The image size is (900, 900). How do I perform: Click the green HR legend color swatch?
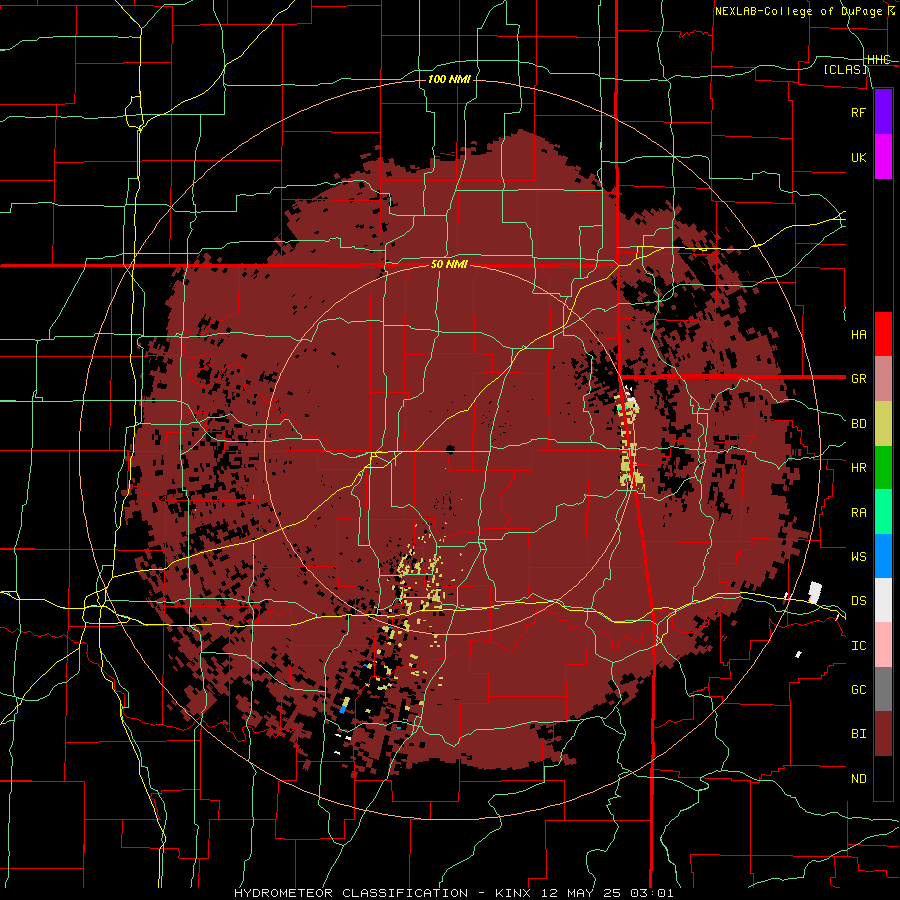(883, 467)
